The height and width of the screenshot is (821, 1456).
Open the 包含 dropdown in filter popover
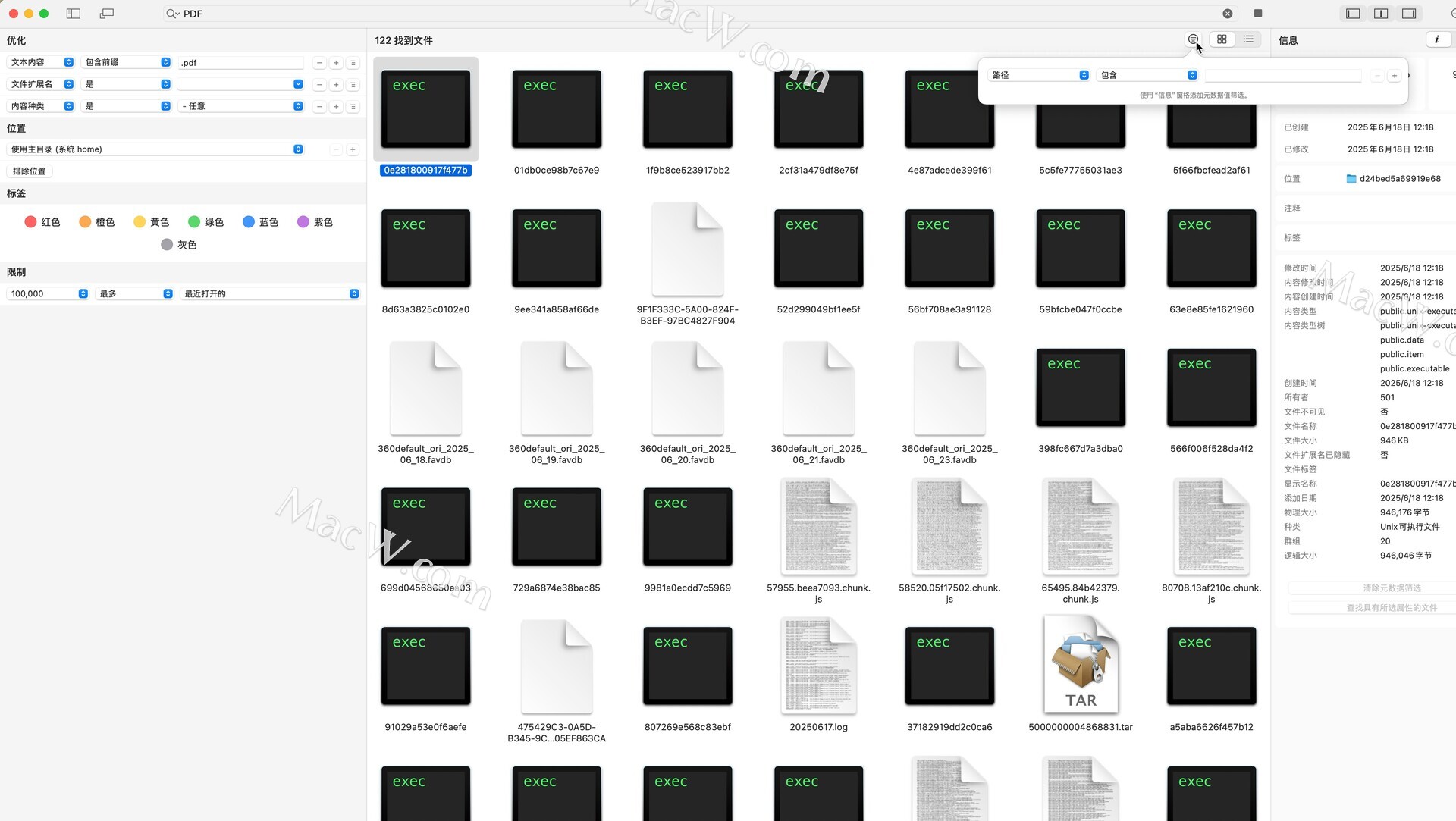(1147, 75)
